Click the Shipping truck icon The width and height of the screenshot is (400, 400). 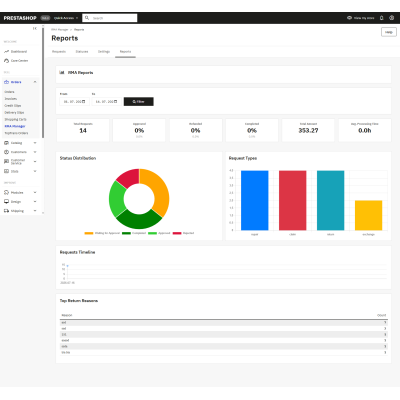[6, 211]
